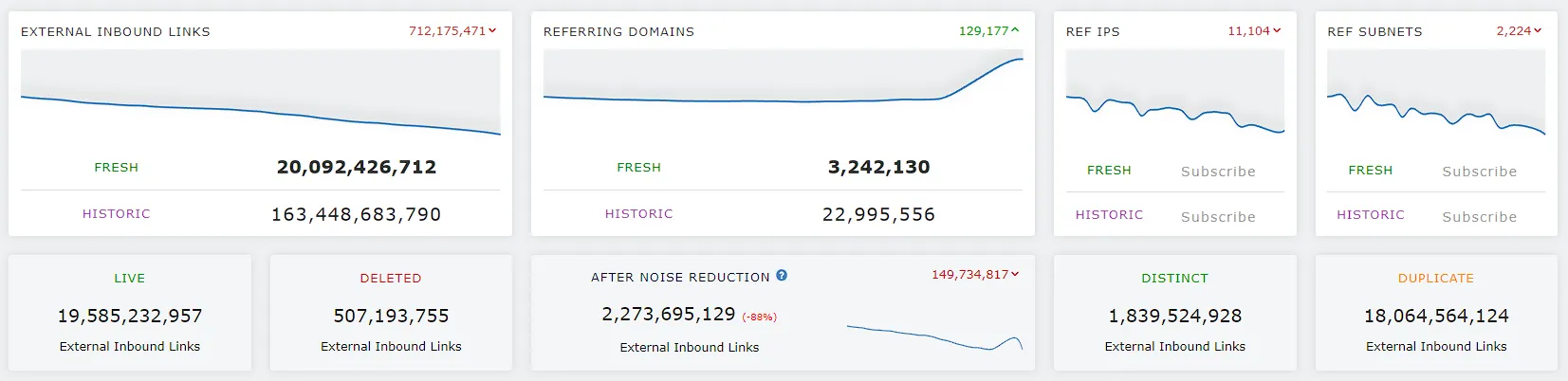Click the After Noise Reduction mini chart
Screen dimensions: 1568x381
934,338
